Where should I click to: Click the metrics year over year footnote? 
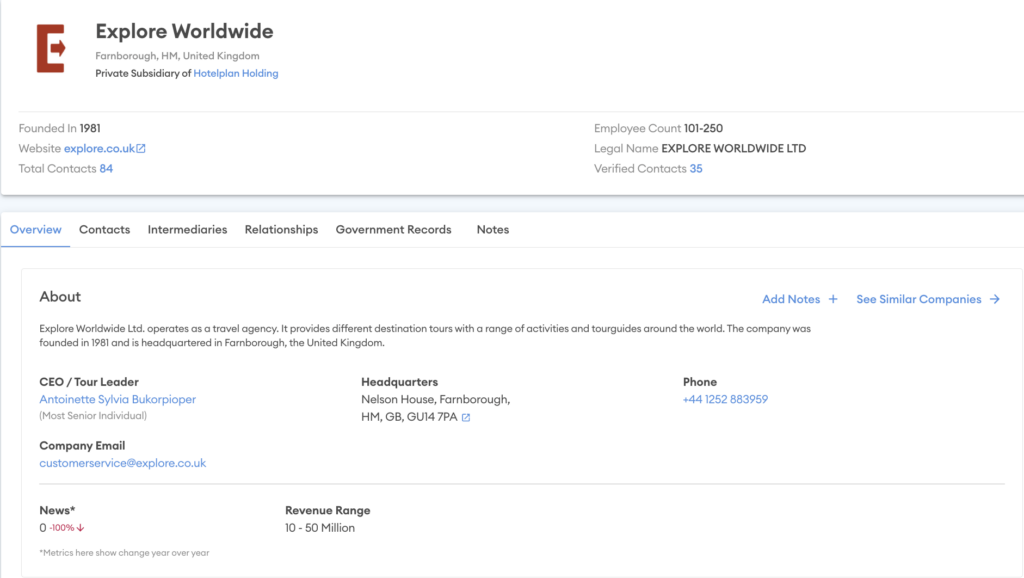click(124, 553)
